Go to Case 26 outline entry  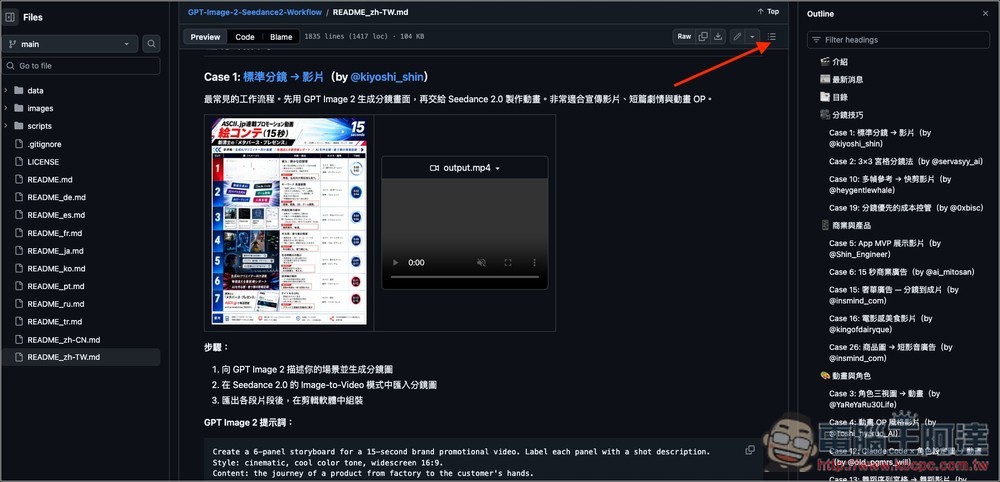pos(891,353)
